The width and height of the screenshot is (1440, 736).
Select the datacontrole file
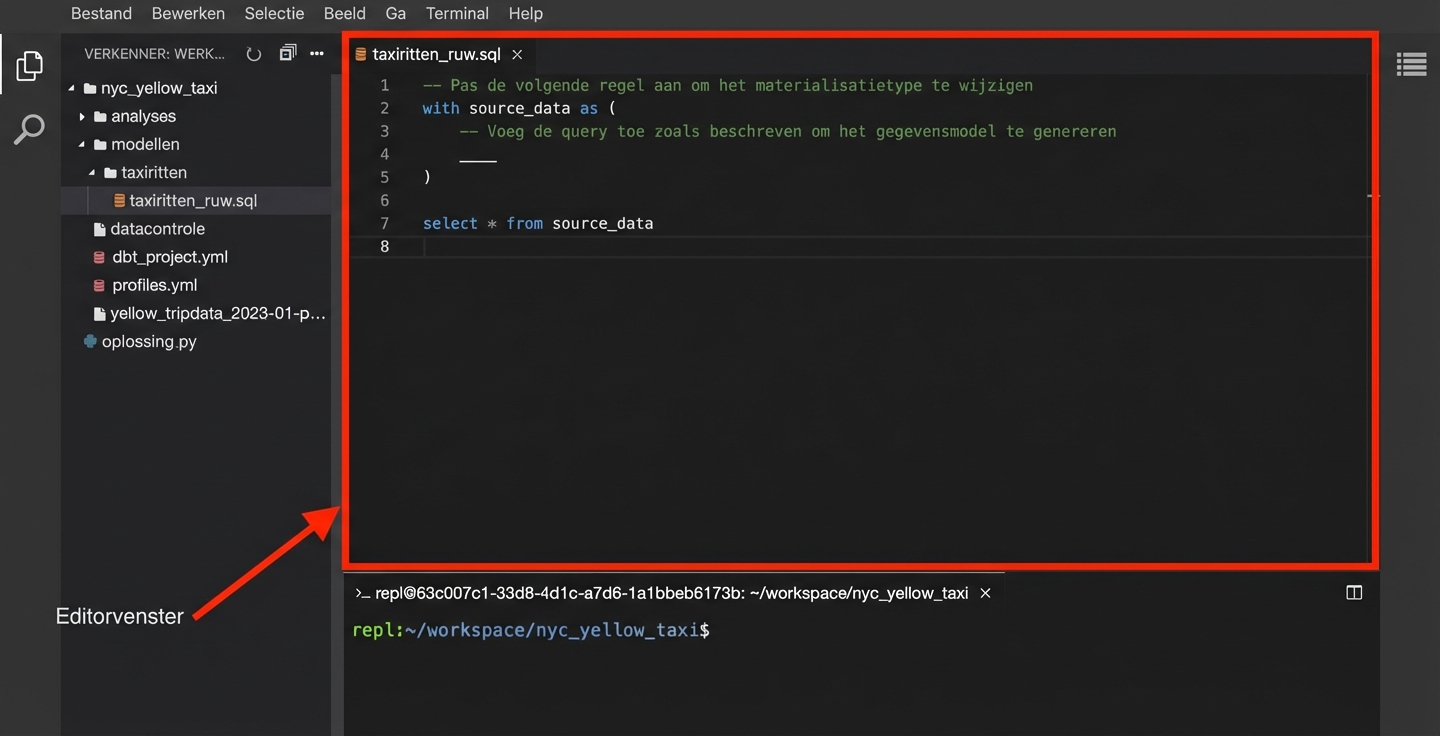tap(155, 228)
